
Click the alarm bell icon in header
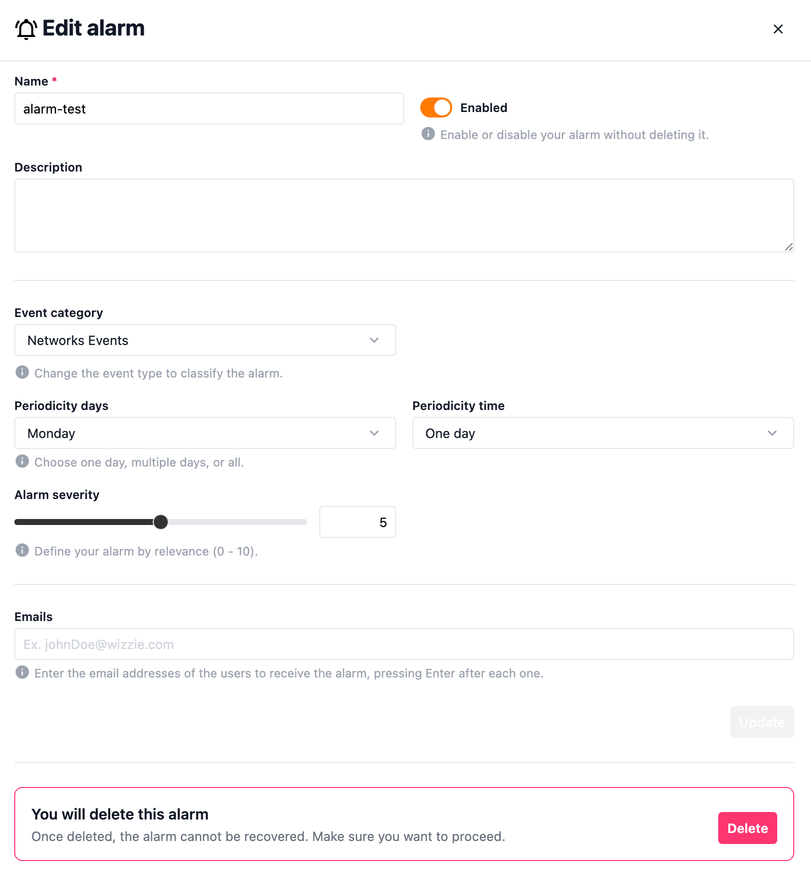click(26, 29)
